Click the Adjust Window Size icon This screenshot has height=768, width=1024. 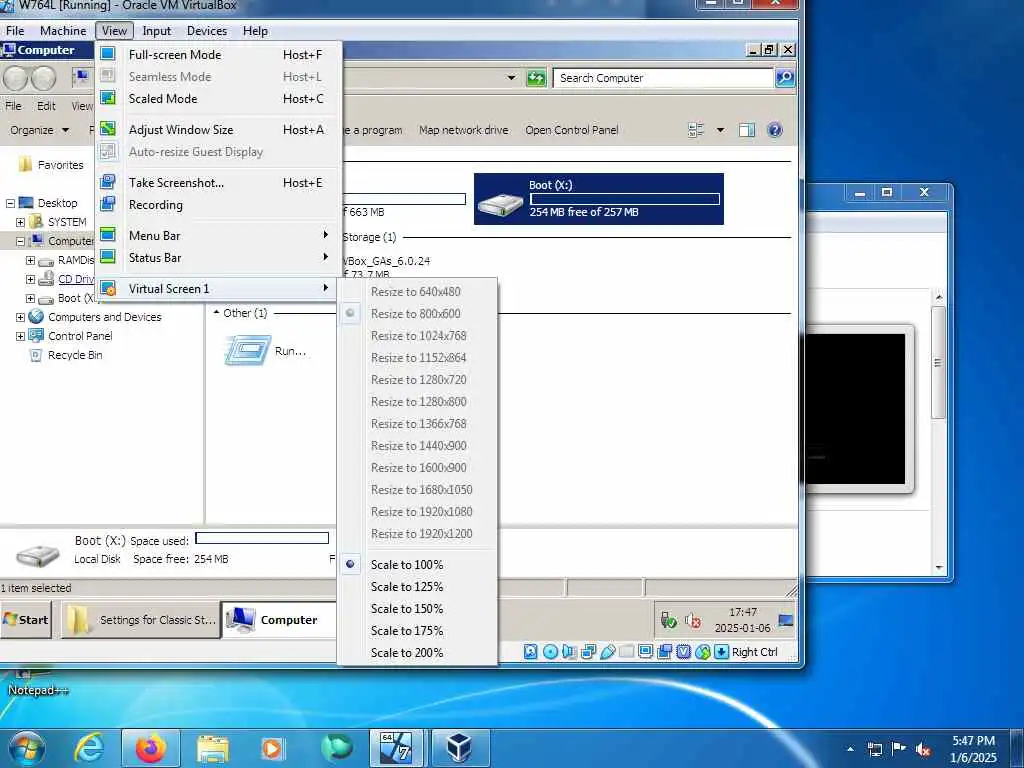[x=108, y=129]
